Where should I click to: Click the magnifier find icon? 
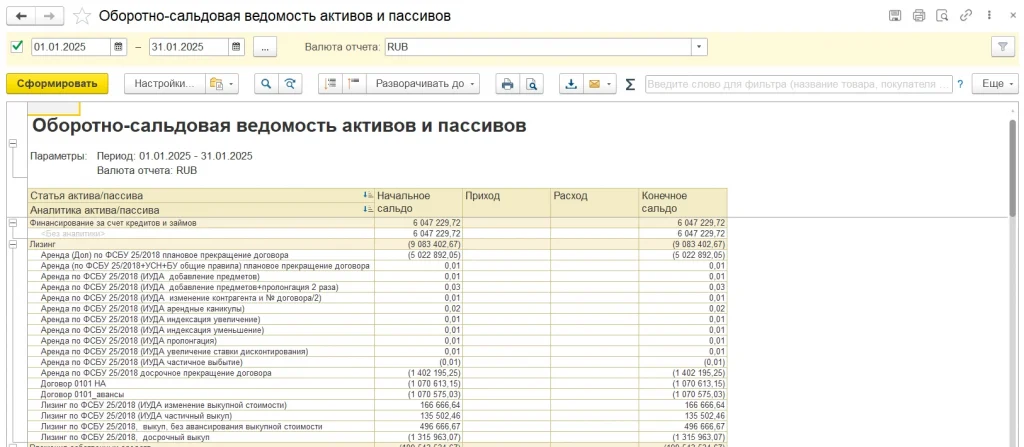point(266,84)
